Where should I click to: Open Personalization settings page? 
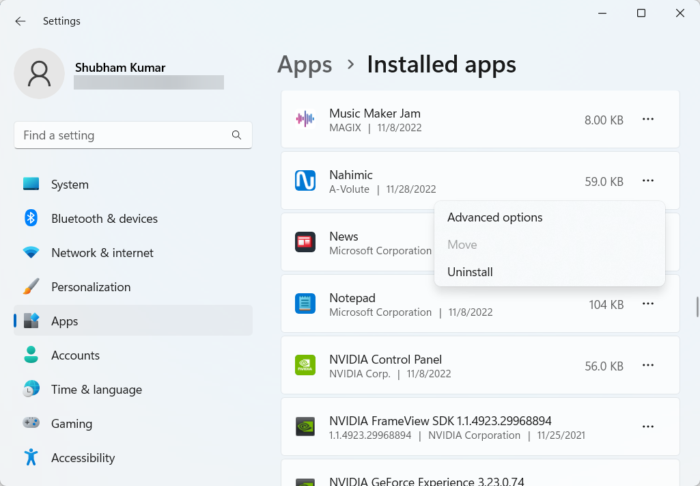tap(90, 287)
